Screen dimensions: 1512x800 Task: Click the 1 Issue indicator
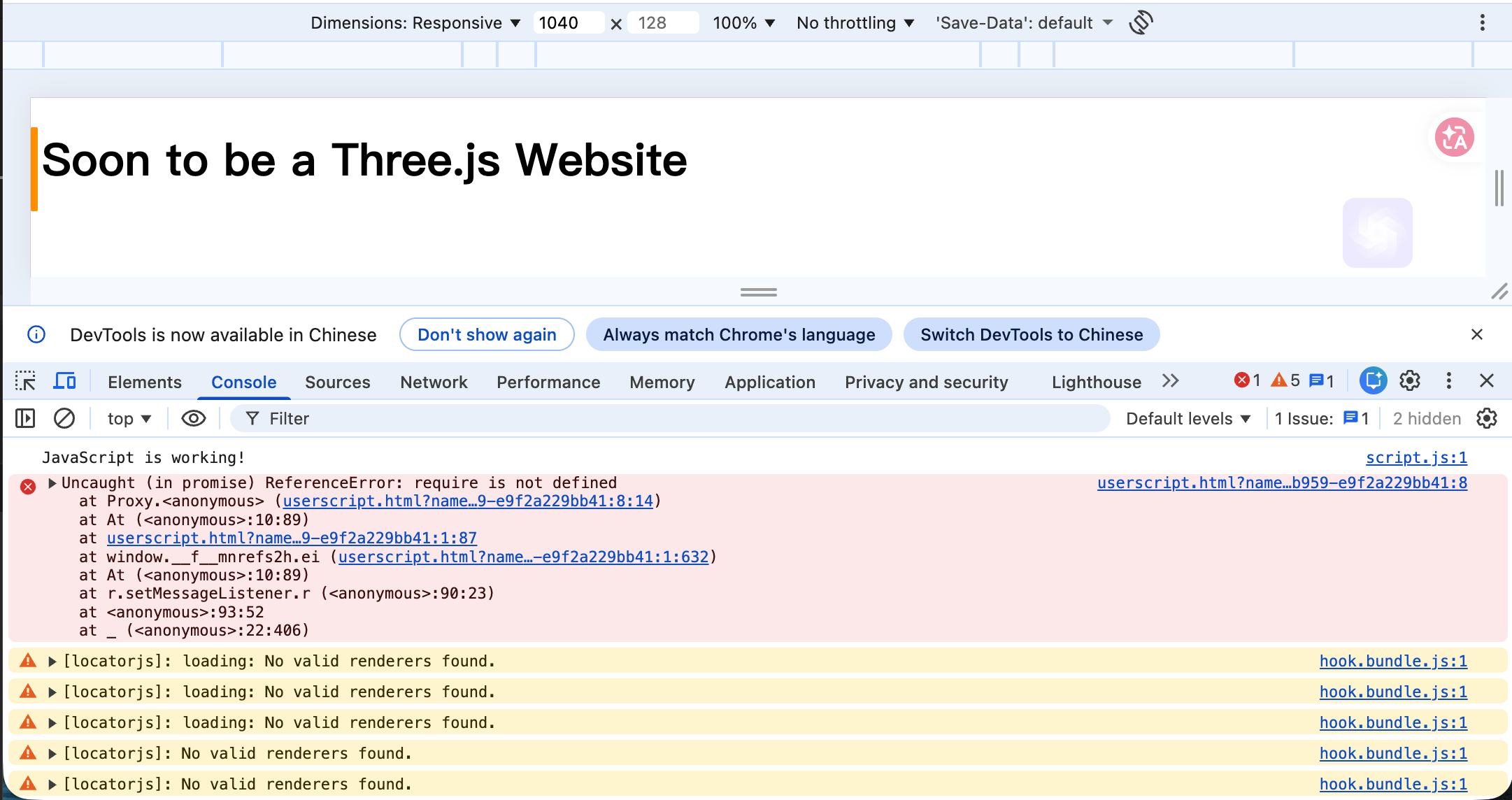tap(1321, 418)
